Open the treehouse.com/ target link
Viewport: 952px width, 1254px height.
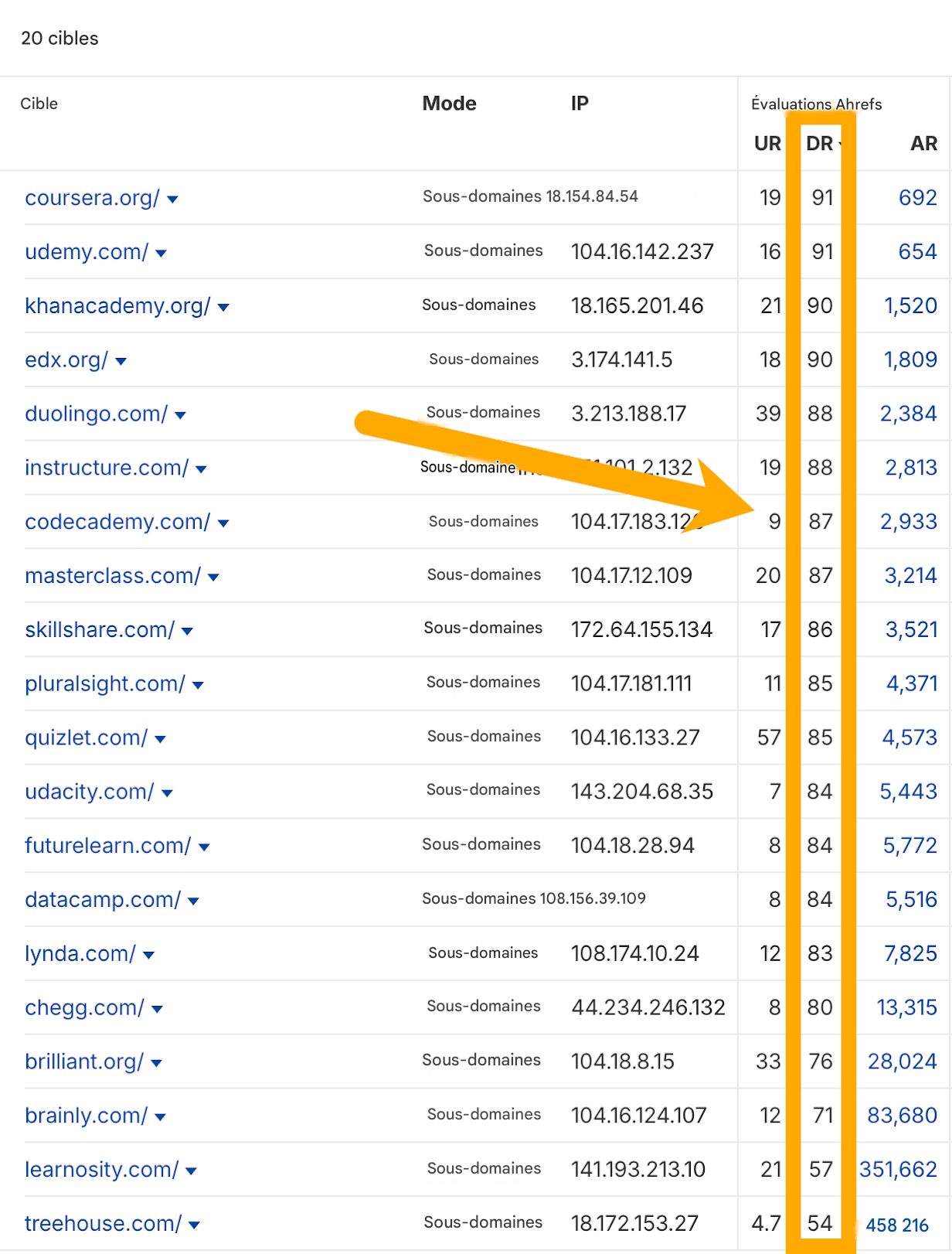pos(104,1224)
